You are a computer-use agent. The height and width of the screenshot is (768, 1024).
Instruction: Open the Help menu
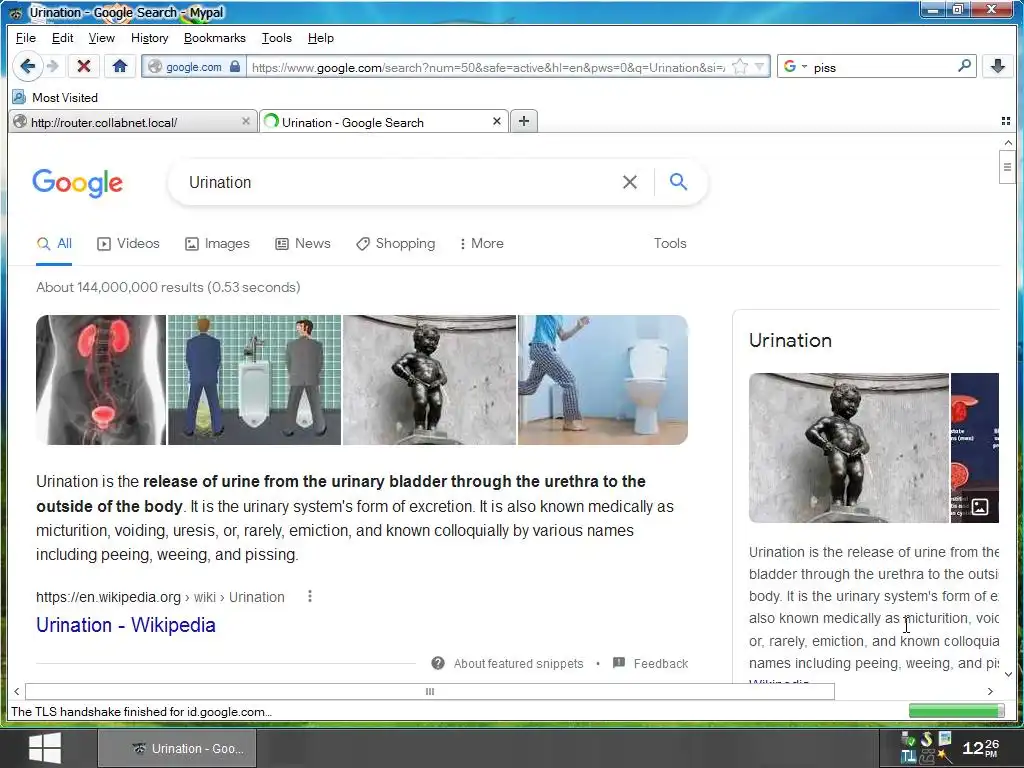320,38
